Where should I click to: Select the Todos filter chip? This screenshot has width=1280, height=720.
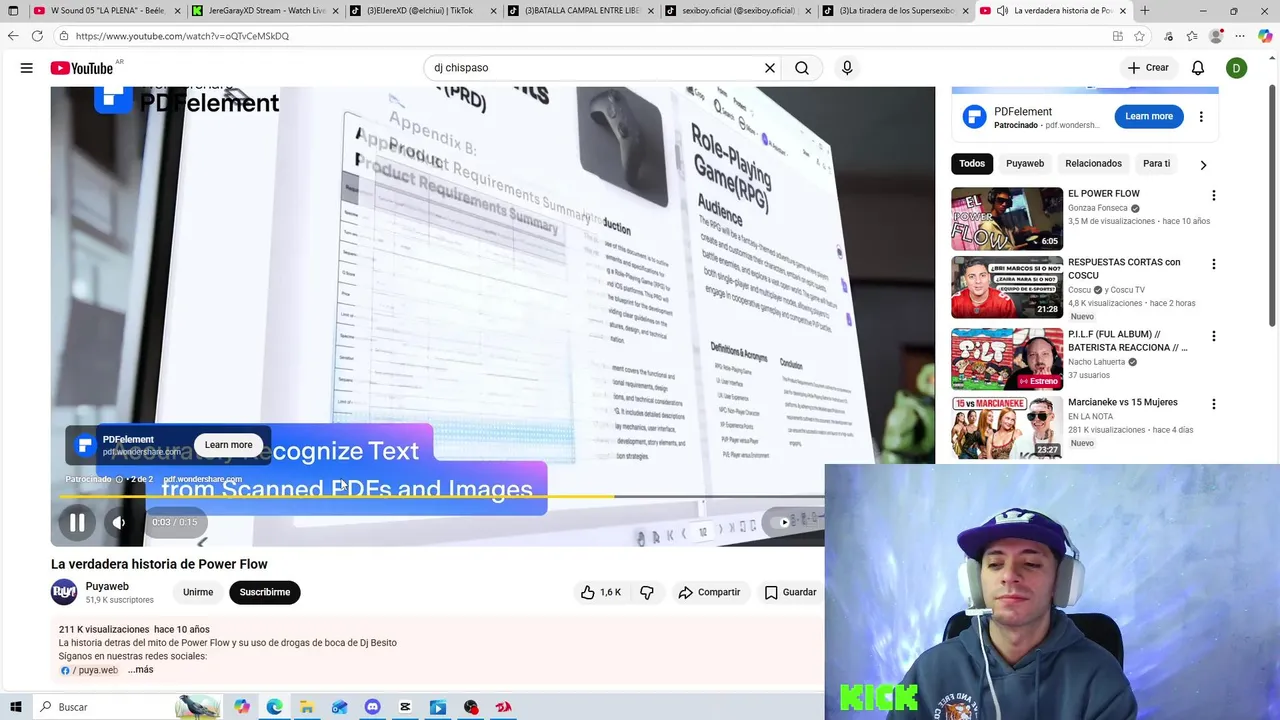click(972, 163)
